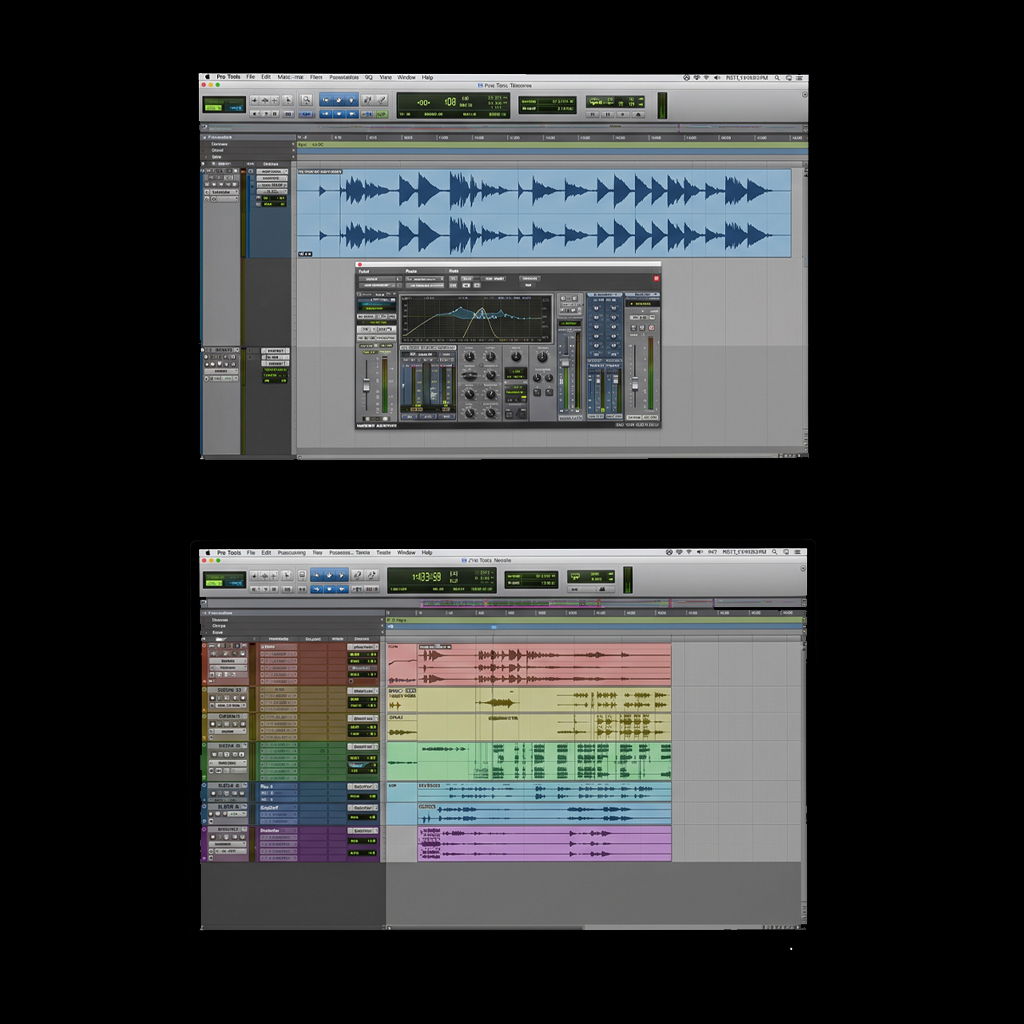Select the Trim tool in upper Pro Tools window

pyautogui.click(x=326, y=101)
